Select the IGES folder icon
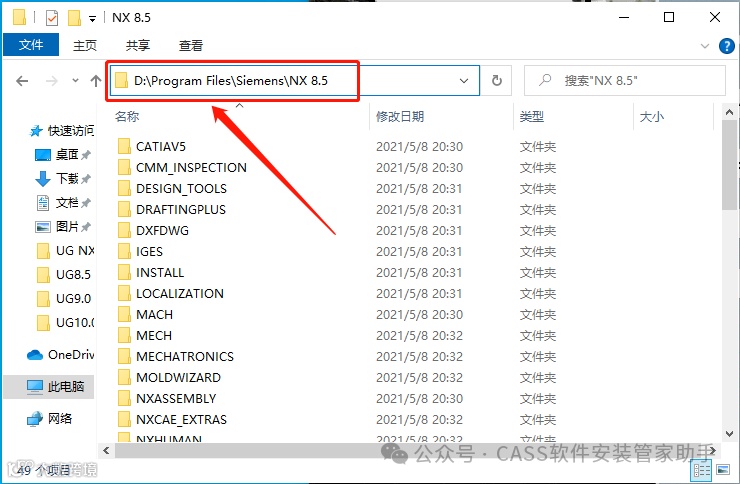 coord(124,251)
